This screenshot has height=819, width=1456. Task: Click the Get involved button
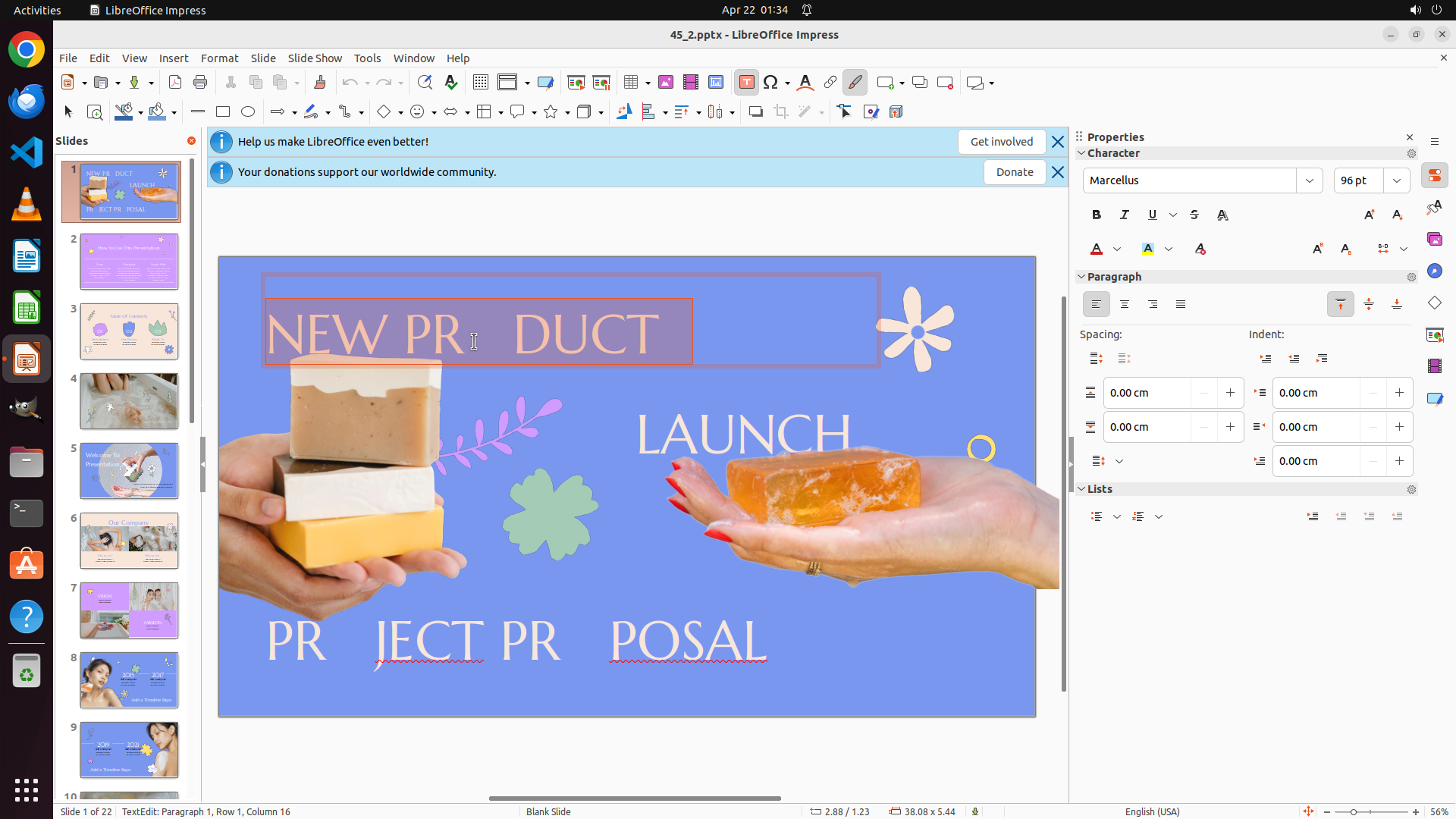click(1001, 142)
